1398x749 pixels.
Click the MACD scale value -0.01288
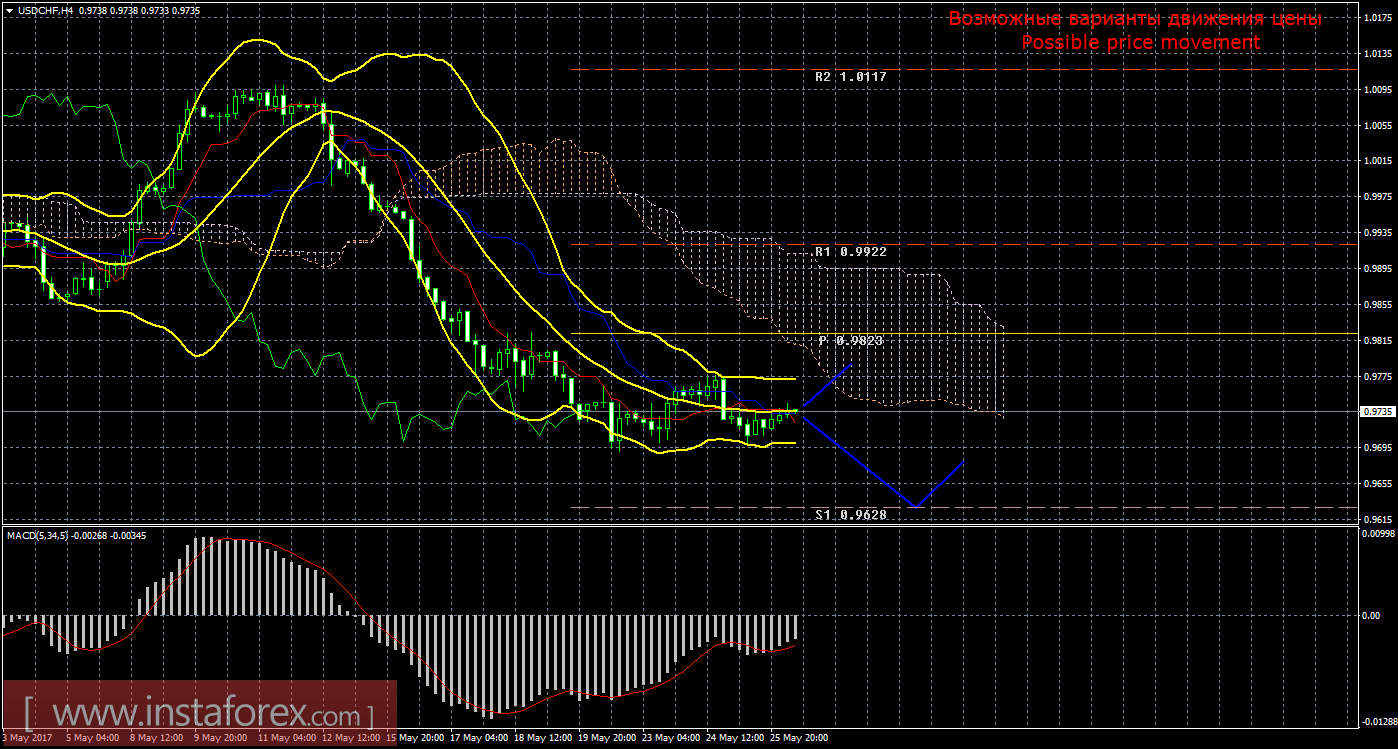click(1378, 721)
